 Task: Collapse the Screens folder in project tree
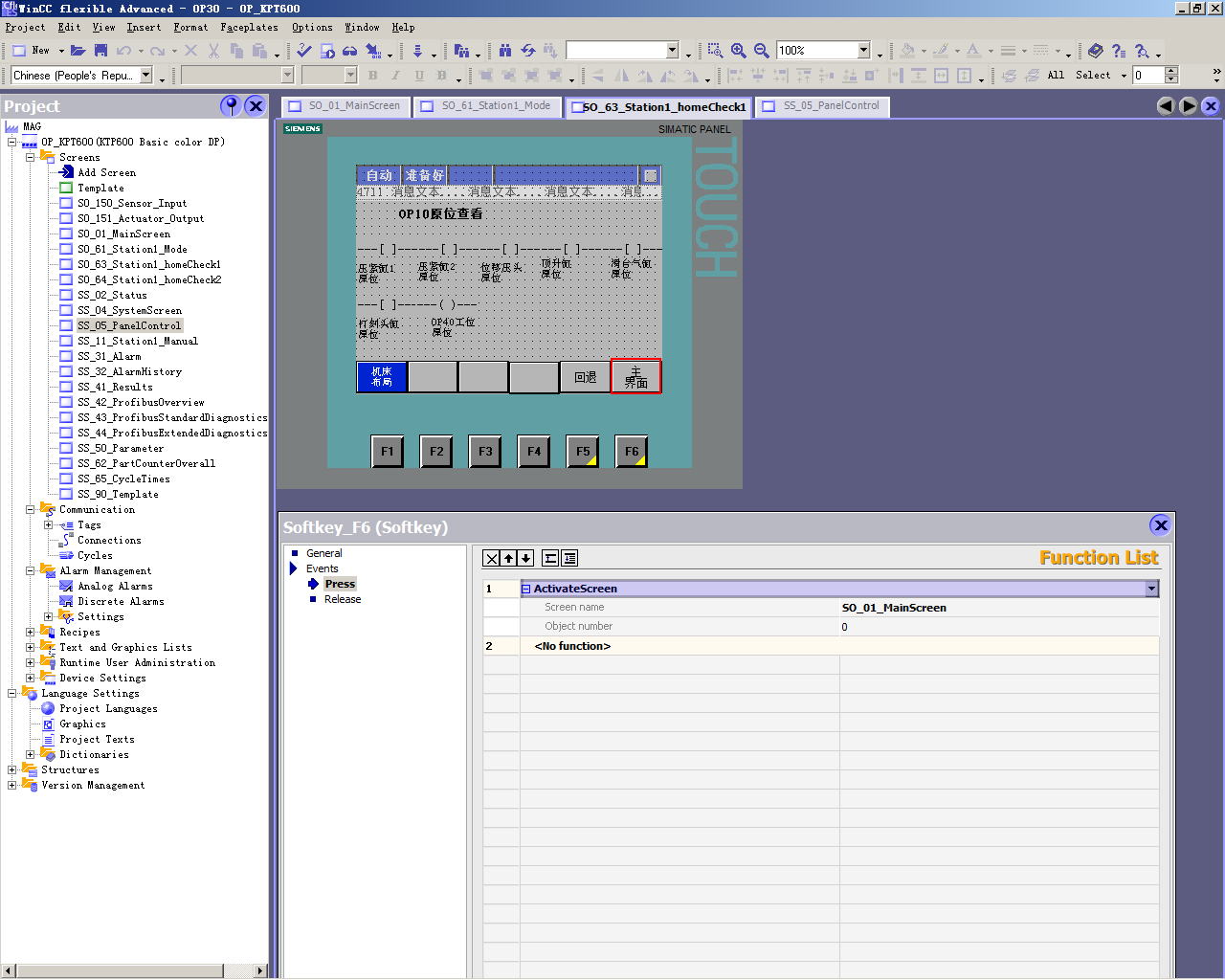click(x=30, y=157)
